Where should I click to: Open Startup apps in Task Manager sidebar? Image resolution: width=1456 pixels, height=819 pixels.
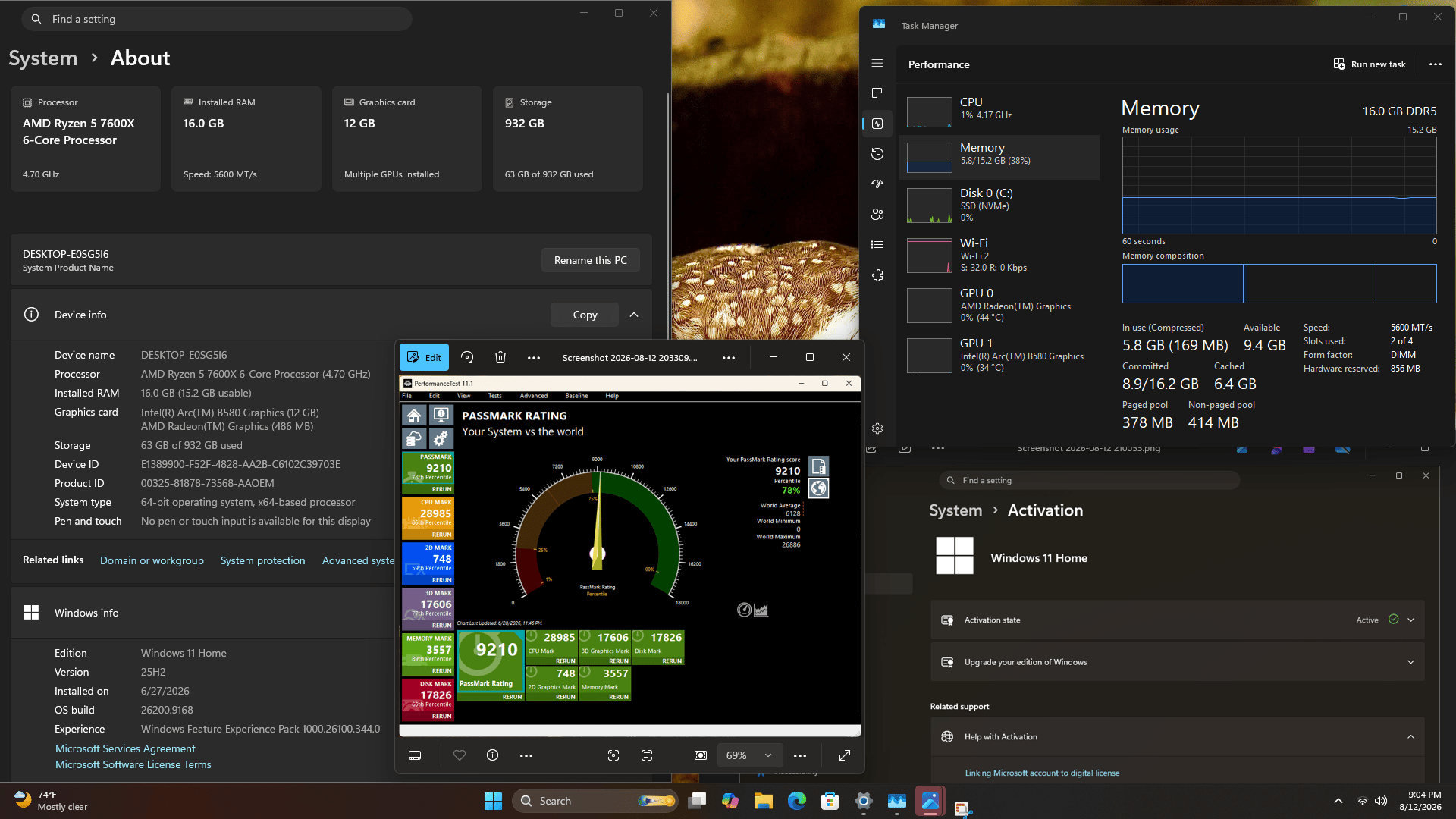coord(877,184)
